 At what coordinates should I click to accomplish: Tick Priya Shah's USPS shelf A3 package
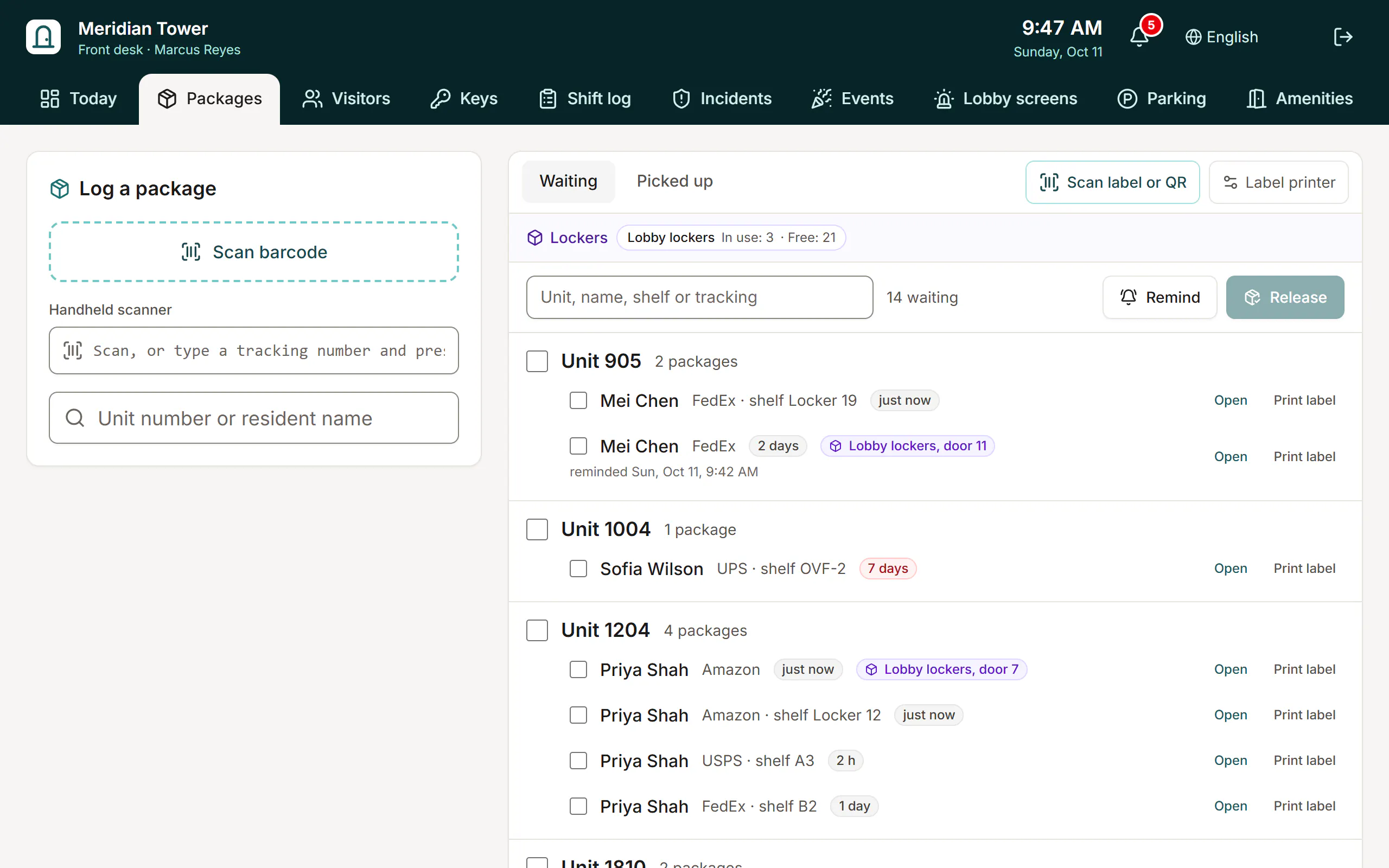click(578, 761)
